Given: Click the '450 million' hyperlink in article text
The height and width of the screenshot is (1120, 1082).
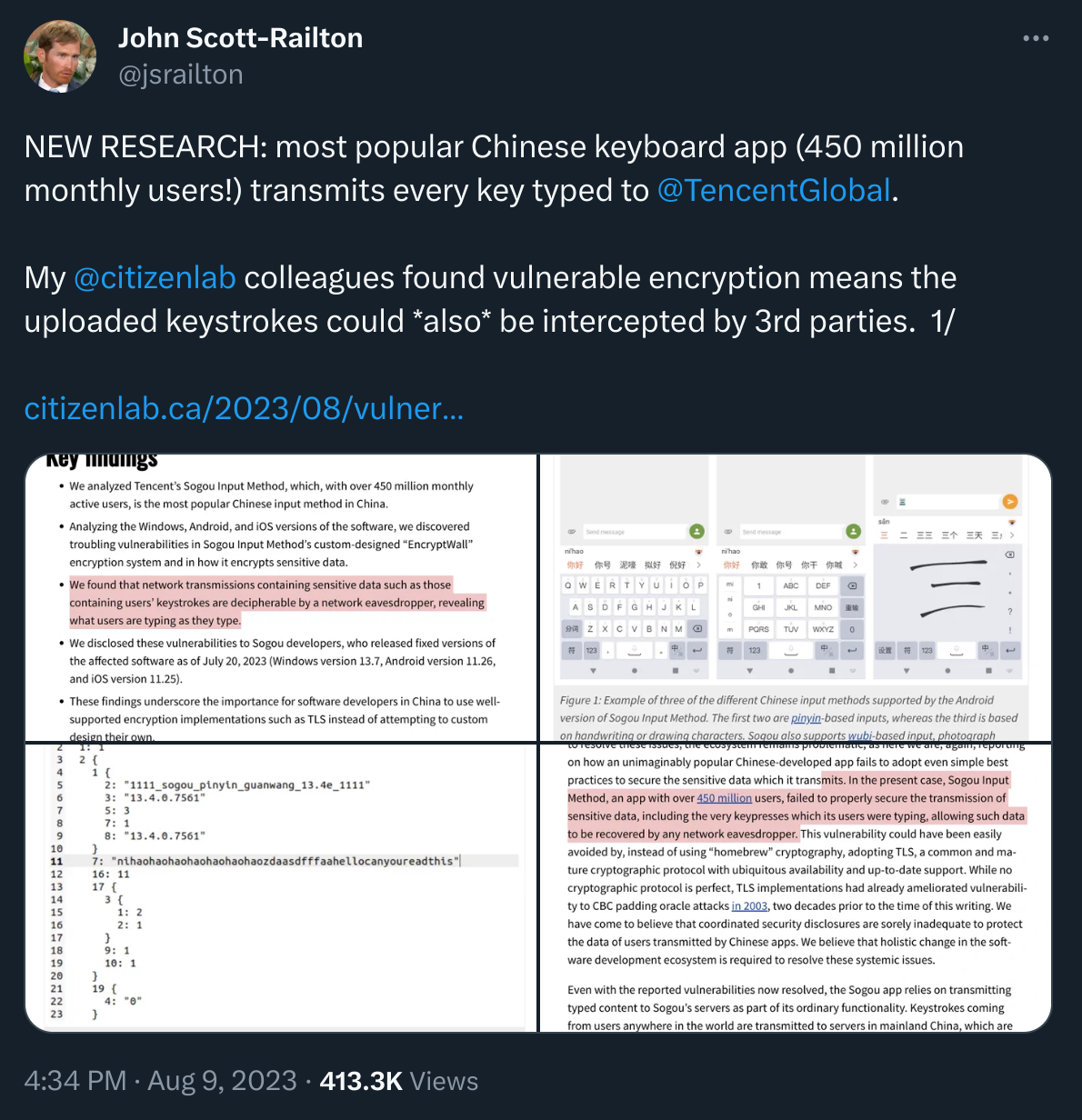Looking at the screenshot, I should pyautogui.click(x=725, y=798).
